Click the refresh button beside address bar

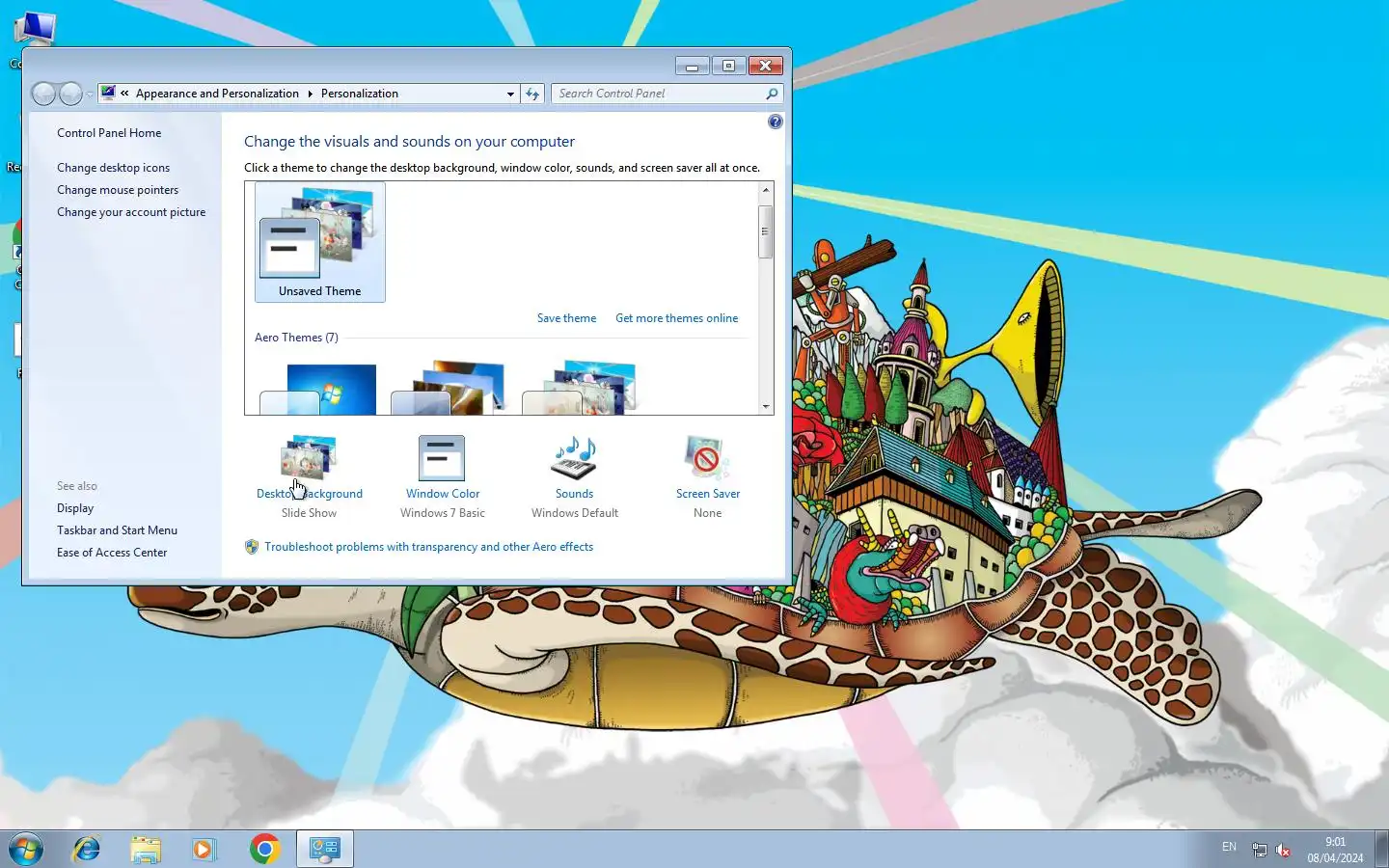pyautogui.click(x=532, y=94)
